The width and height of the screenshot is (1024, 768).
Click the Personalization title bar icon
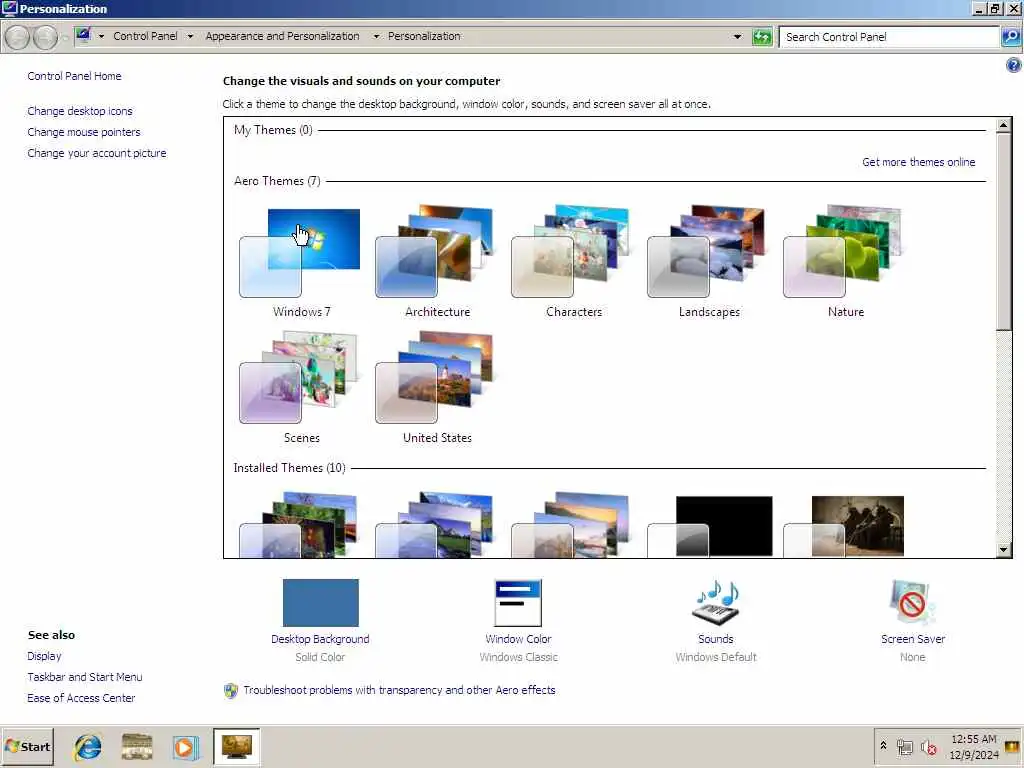click(x=9, y=8)
